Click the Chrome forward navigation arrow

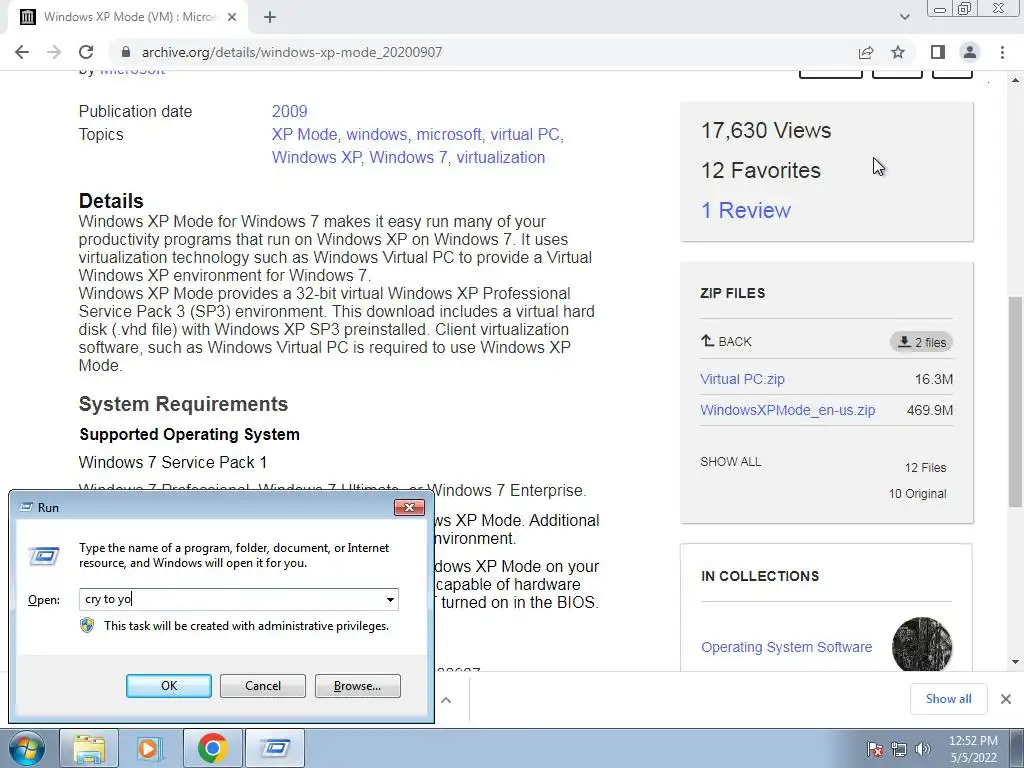pyautogui.click(x=54, y=52)
